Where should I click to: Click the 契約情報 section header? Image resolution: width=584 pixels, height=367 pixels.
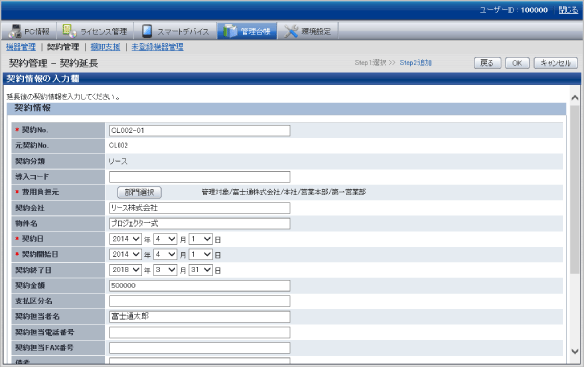286,108
